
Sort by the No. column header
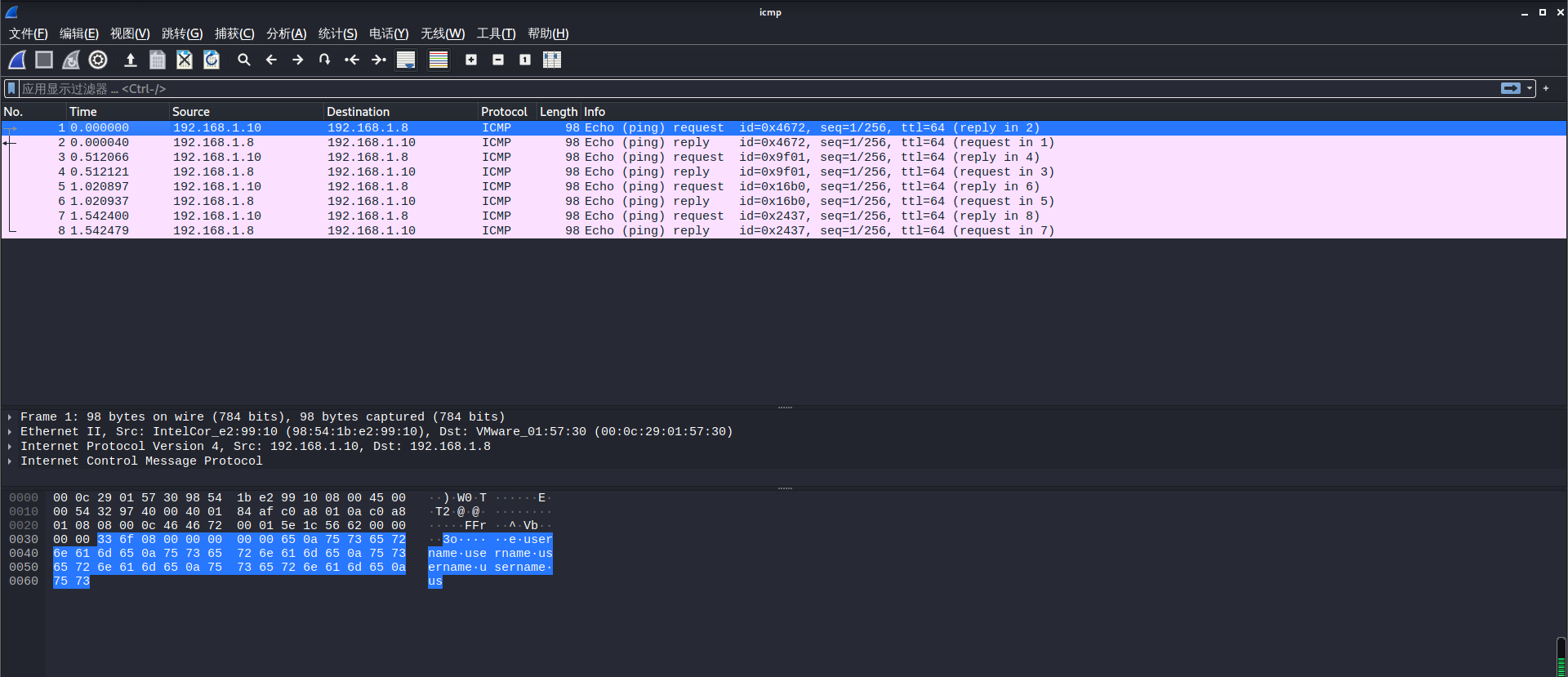click(x=33, y=112)
